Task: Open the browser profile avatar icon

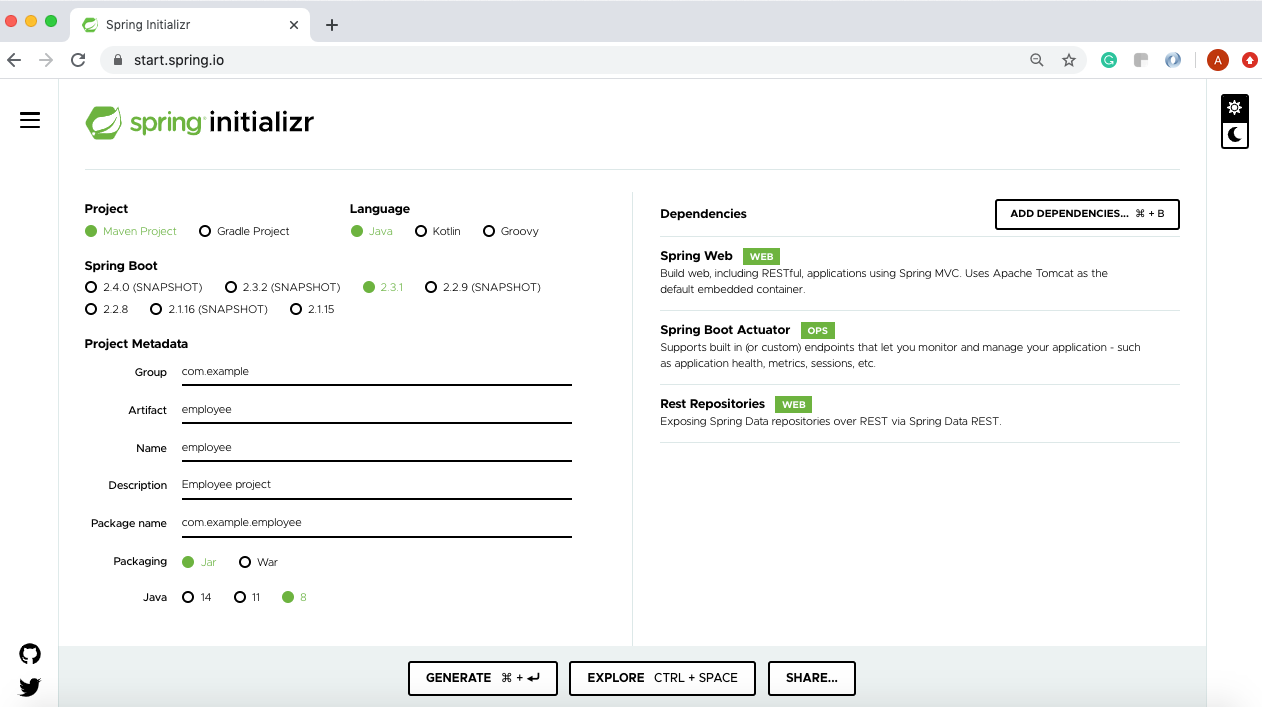Action: click(1217, 60)
